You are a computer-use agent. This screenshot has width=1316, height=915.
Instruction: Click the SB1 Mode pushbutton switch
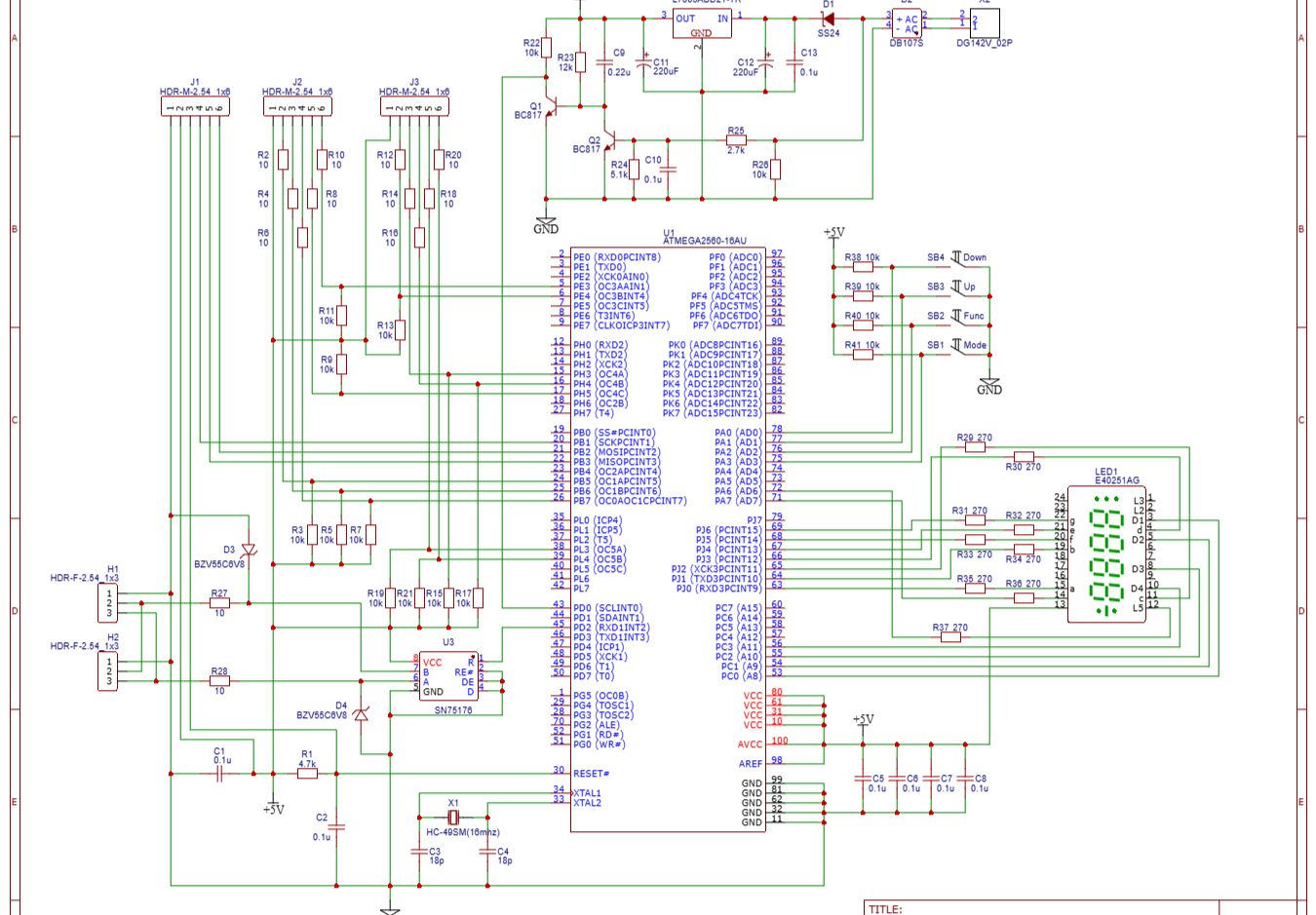(x=957, y=345)
